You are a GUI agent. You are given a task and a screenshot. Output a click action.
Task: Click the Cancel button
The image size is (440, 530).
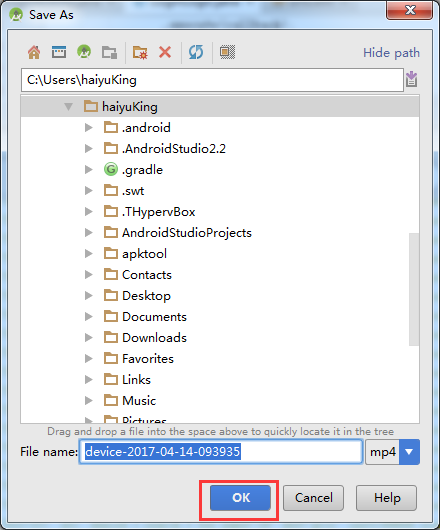pyautogui.click(x=313, y=498)
